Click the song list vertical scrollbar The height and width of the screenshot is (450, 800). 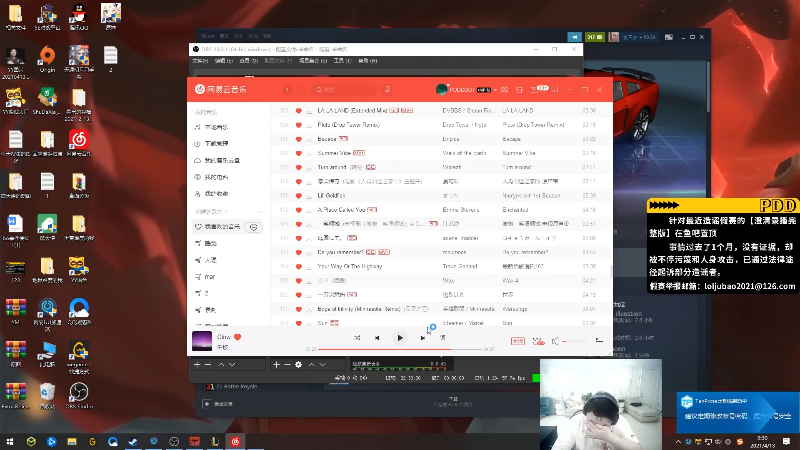pos(611,270)
